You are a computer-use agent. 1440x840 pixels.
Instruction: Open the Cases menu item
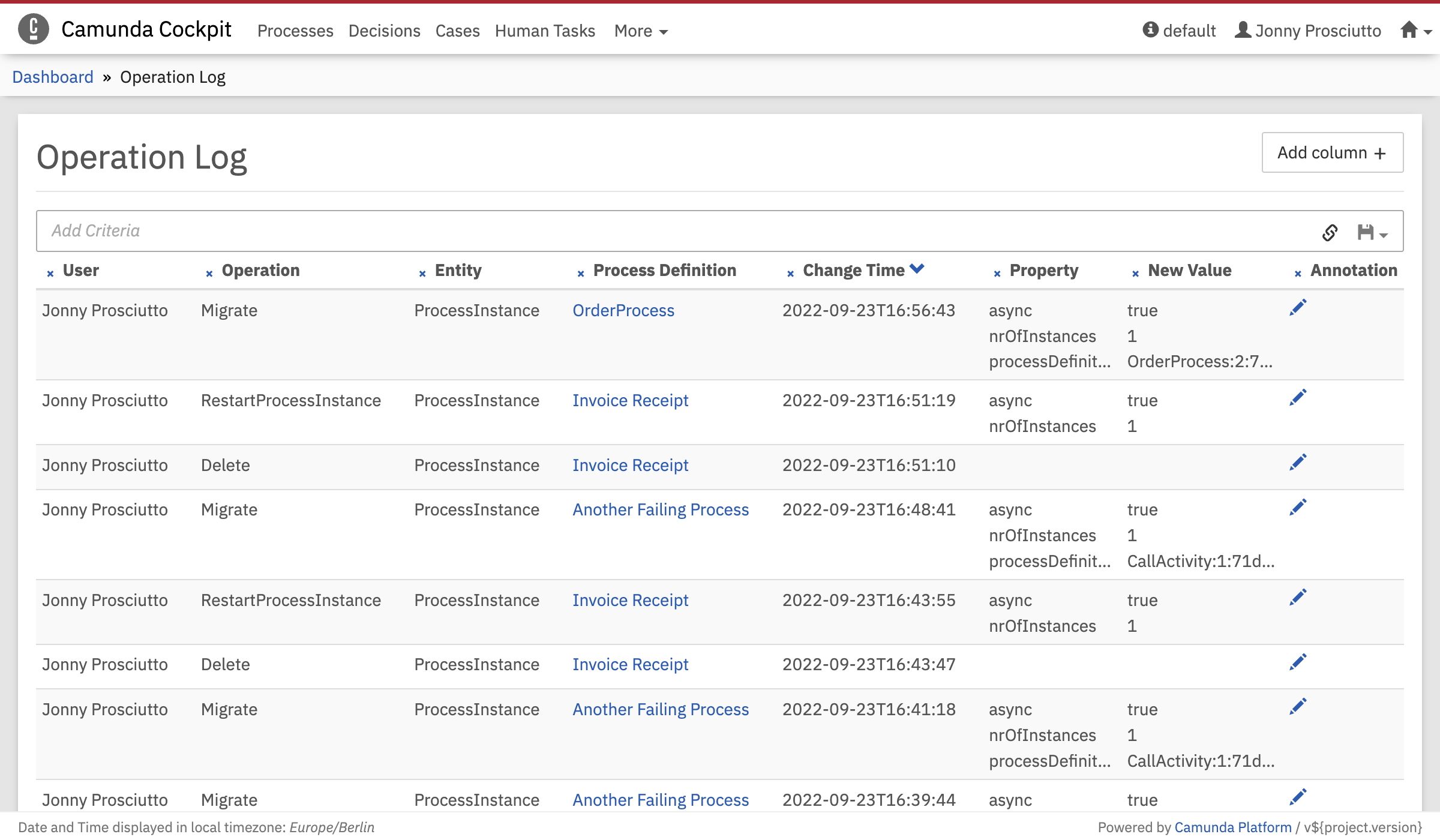458,31
